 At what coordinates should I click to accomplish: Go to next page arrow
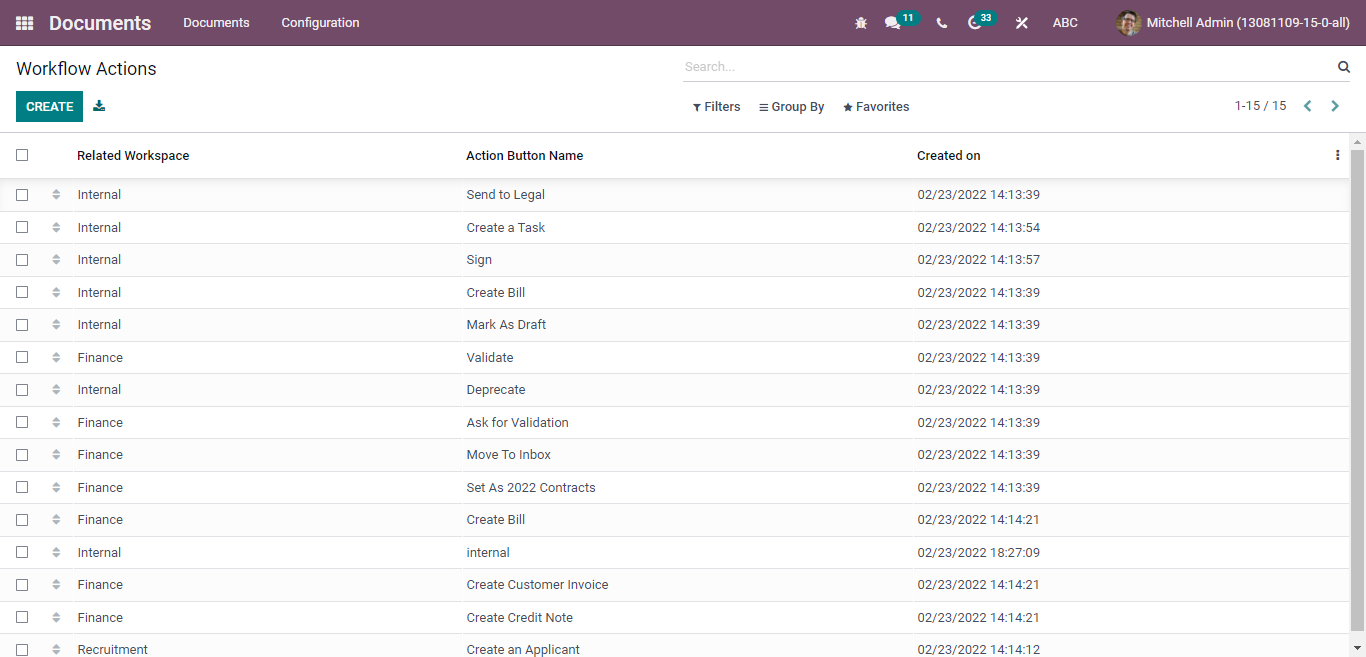1335,106
